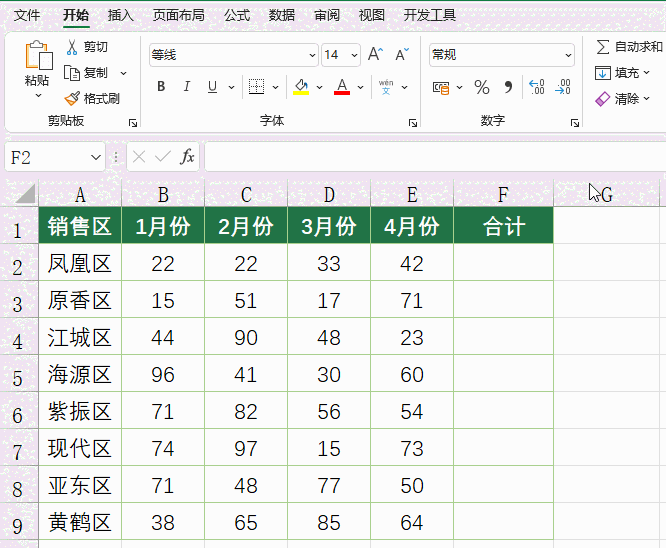The image size is (666, 548).
Task: Click cell with value 96
Action: (163, 373)
